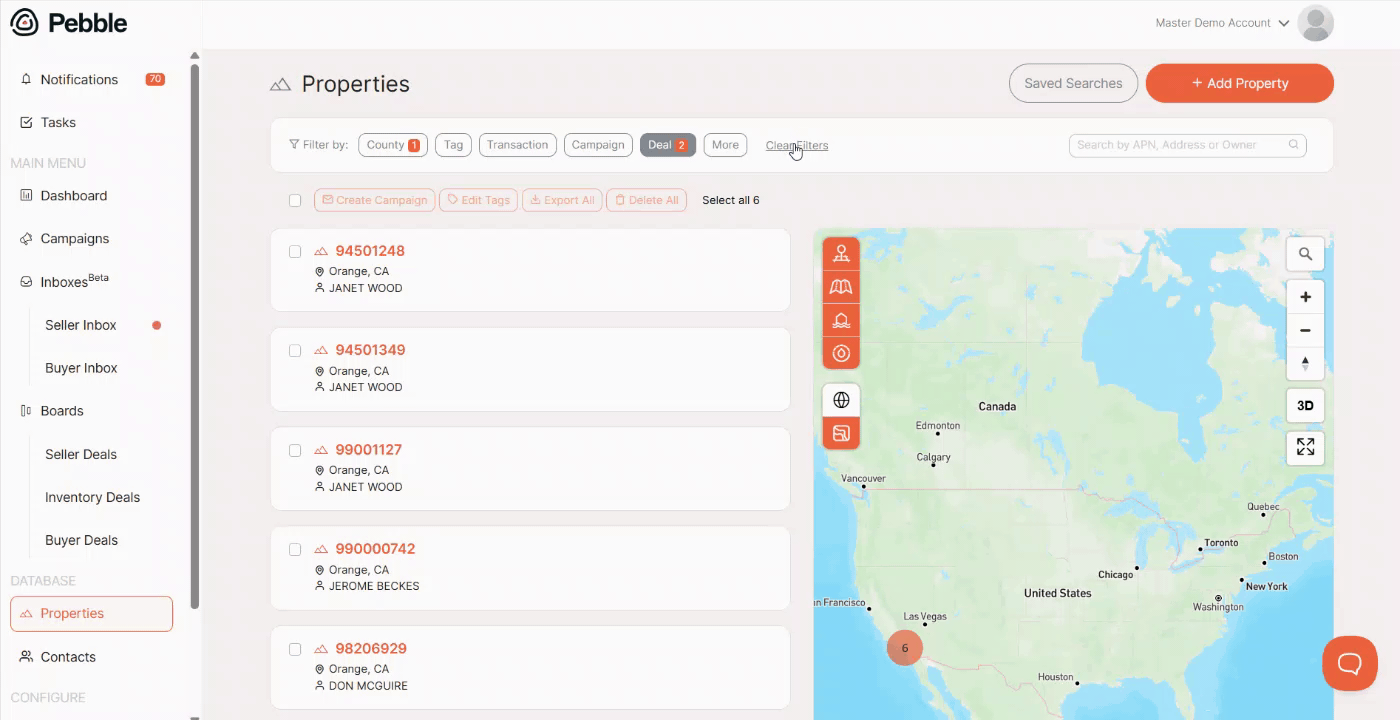Open the Campaign filter dropdown
1400x720 pixels.
[598, 145]
